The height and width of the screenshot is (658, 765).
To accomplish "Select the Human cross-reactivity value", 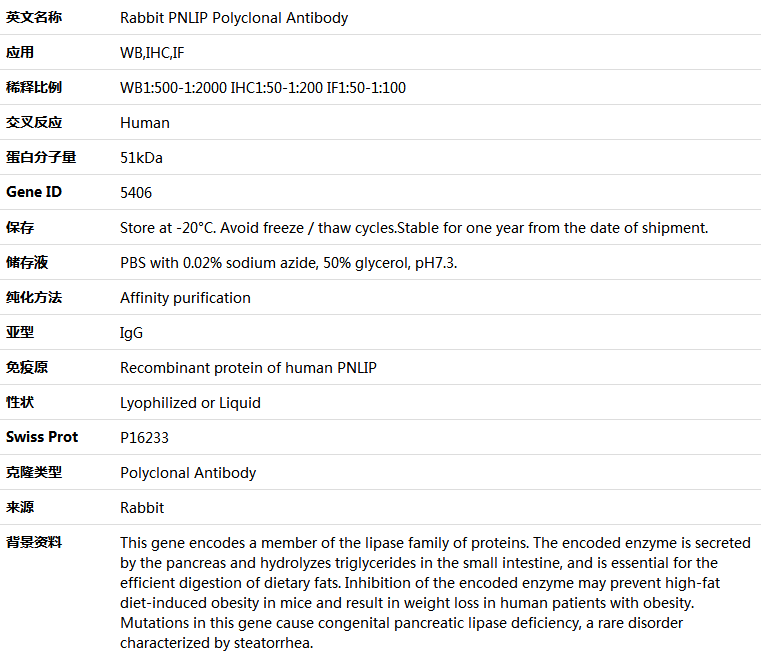I will [x=145, y=123].
